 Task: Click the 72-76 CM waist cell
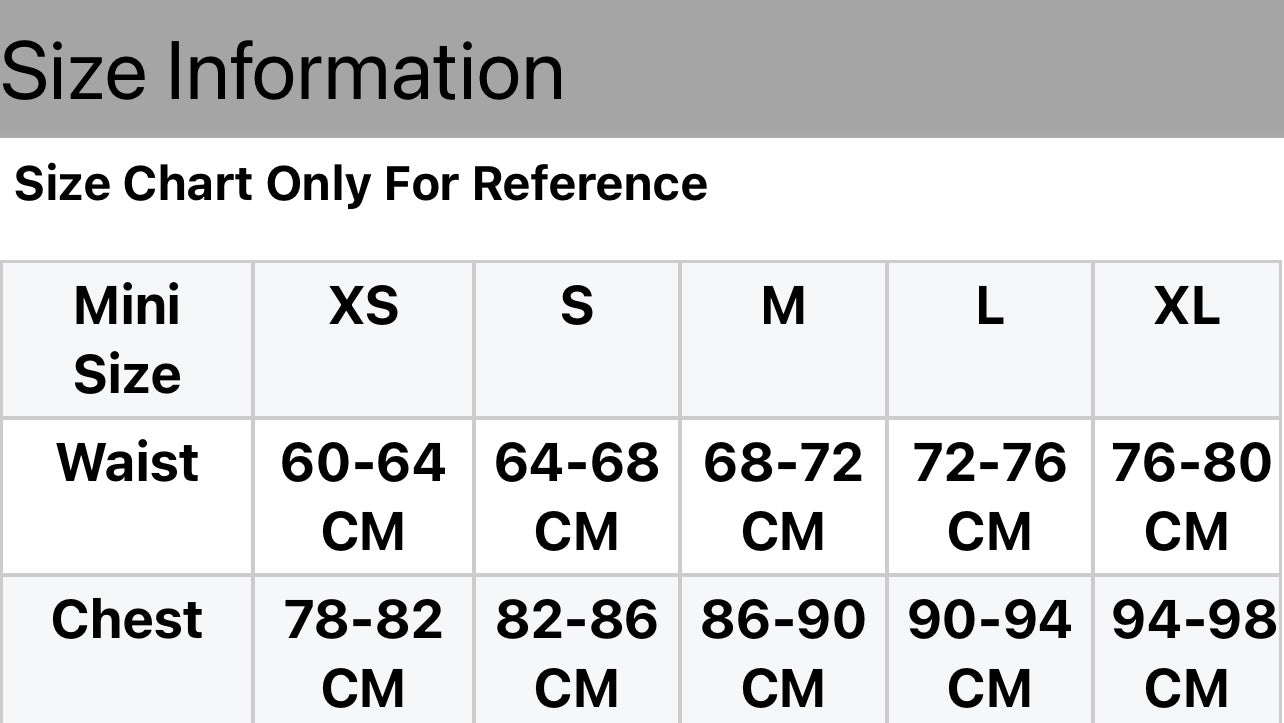[x=990, y=496]
